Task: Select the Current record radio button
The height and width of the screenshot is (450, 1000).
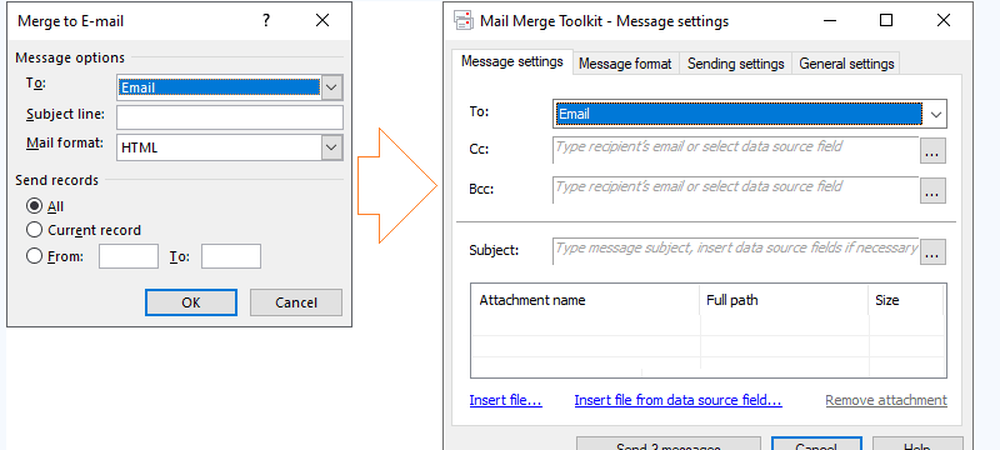Action: pyautogui.click(x=34, y=230)
